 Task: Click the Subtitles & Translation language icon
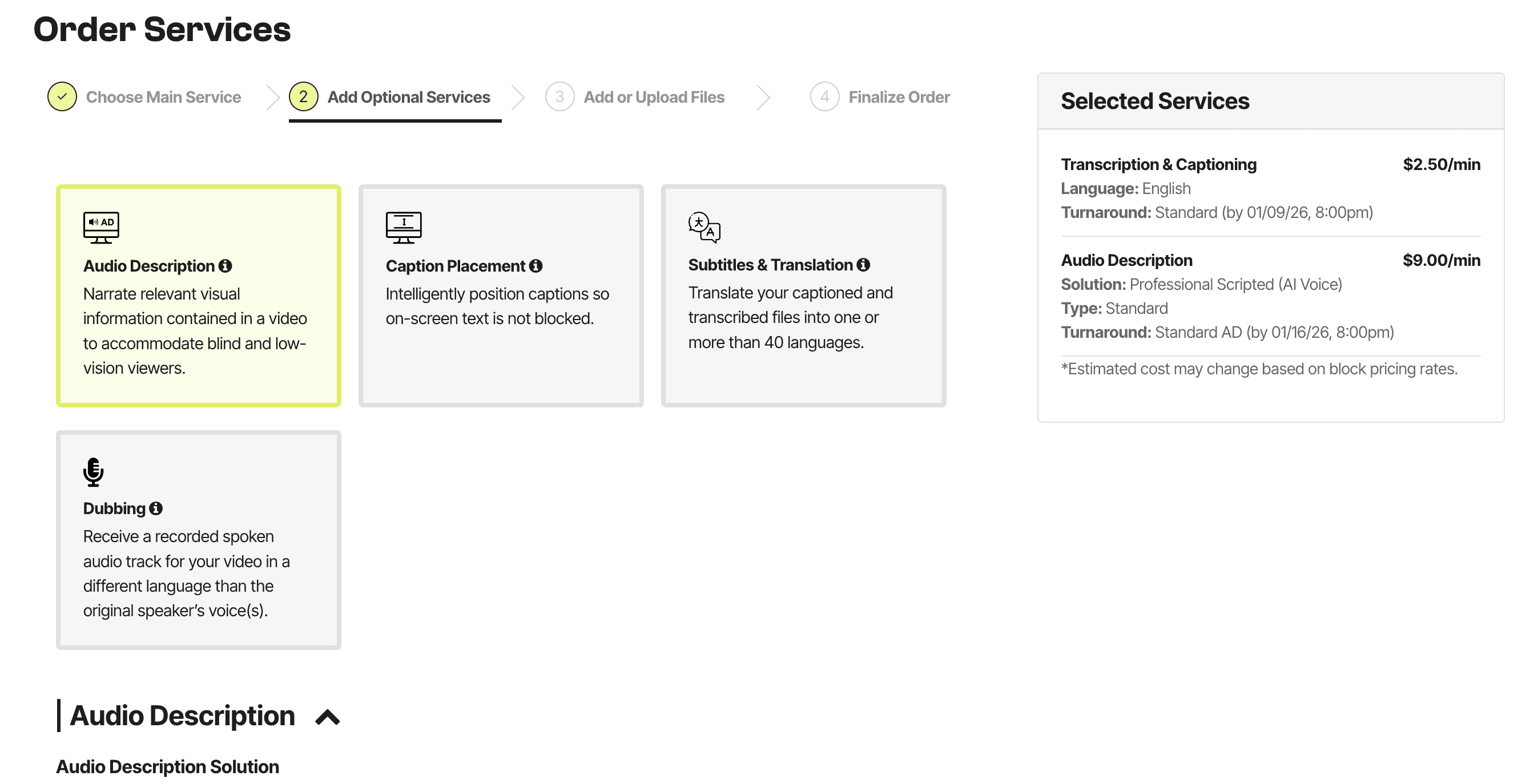pos(704,227)
